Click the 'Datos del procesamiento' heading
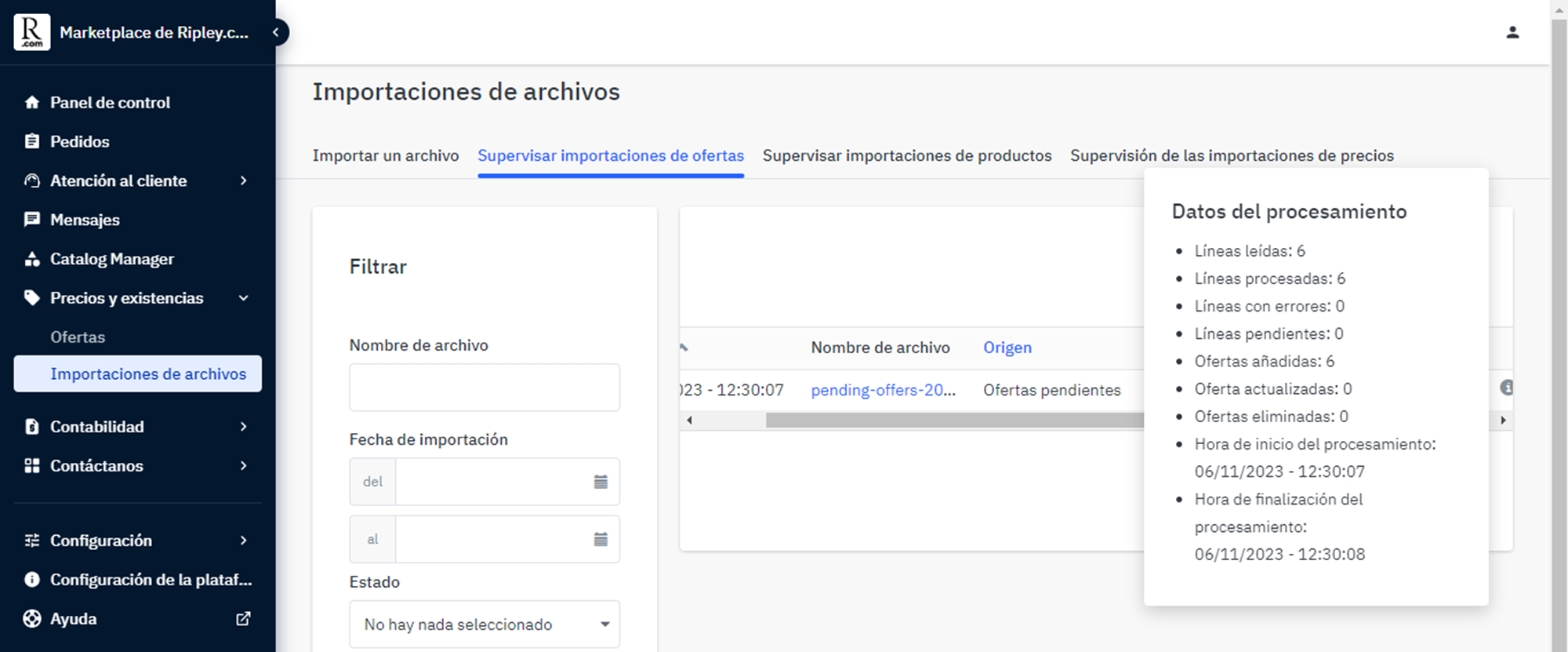The image size is (1568, 652). (x=1289, y=211)
